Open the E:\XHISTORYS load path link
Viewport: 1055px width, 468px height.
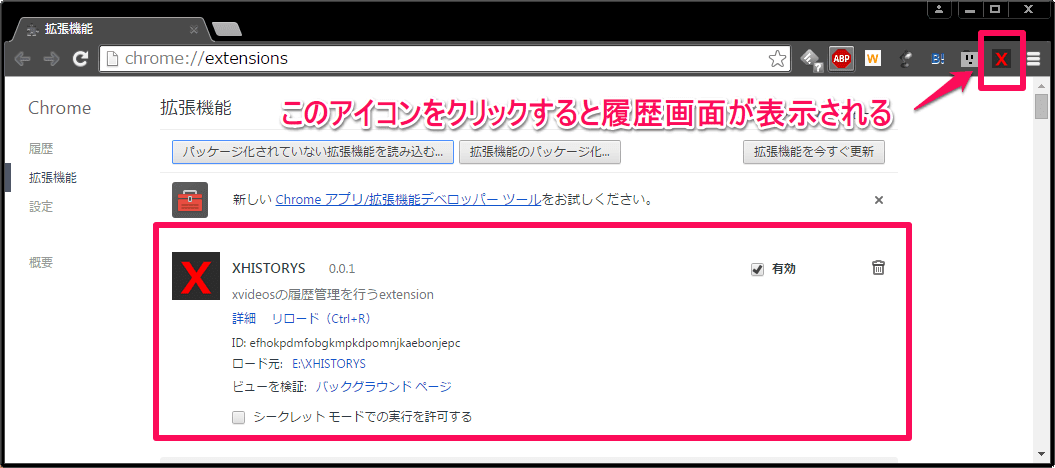tap(328, 364)
